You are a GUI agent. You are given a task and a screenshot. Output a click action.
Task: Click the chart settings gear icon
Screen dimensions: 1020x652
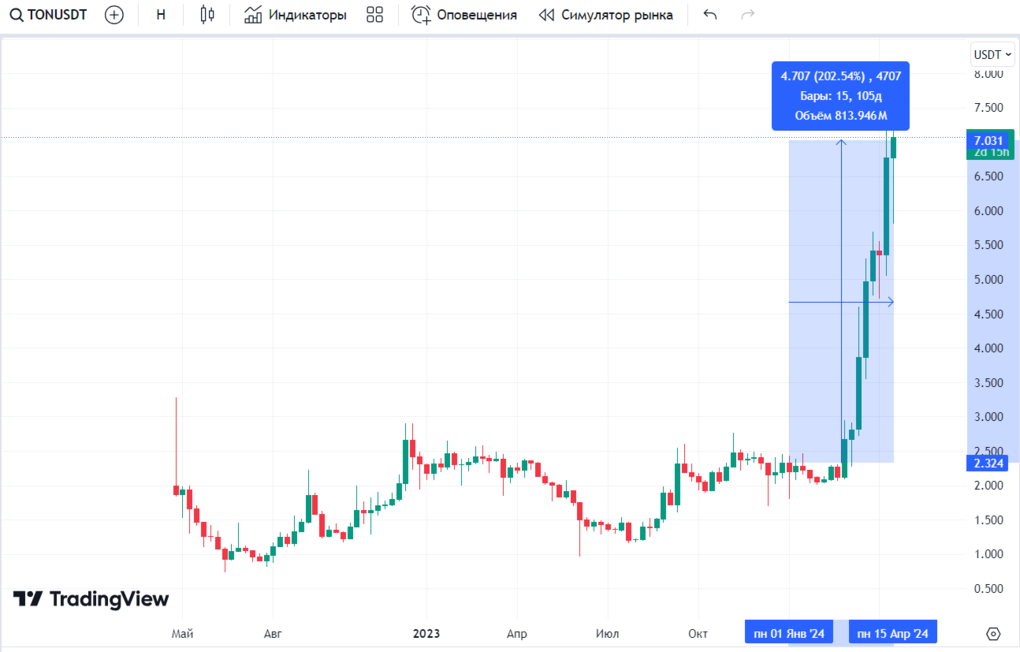point(993,634)
